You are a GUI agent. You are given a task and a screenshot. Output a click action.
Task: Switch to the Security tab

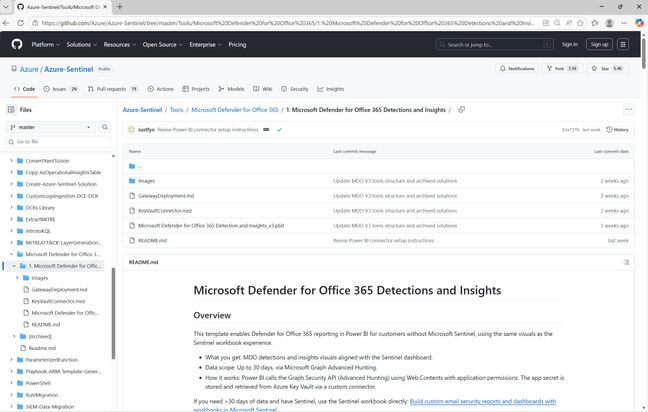pyautogui.click(x=295, y=89)
